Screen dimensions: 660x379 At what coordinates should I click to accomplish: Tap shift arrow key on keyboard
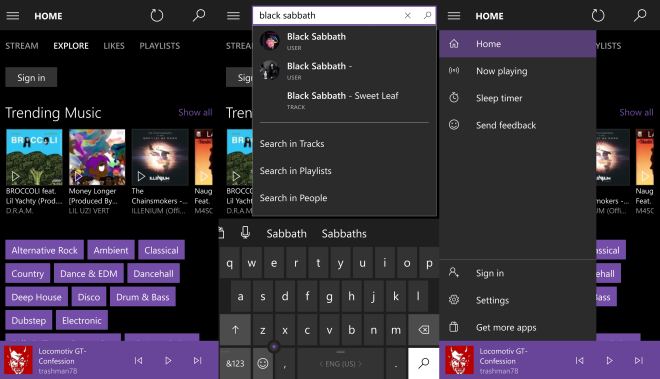(235, 330)
